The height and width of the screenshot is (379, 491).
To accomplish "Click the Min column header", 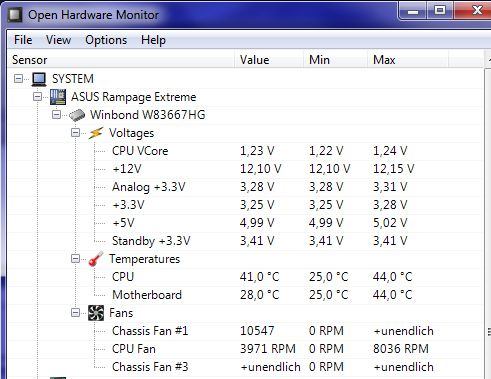I will [x=335, y=60].
